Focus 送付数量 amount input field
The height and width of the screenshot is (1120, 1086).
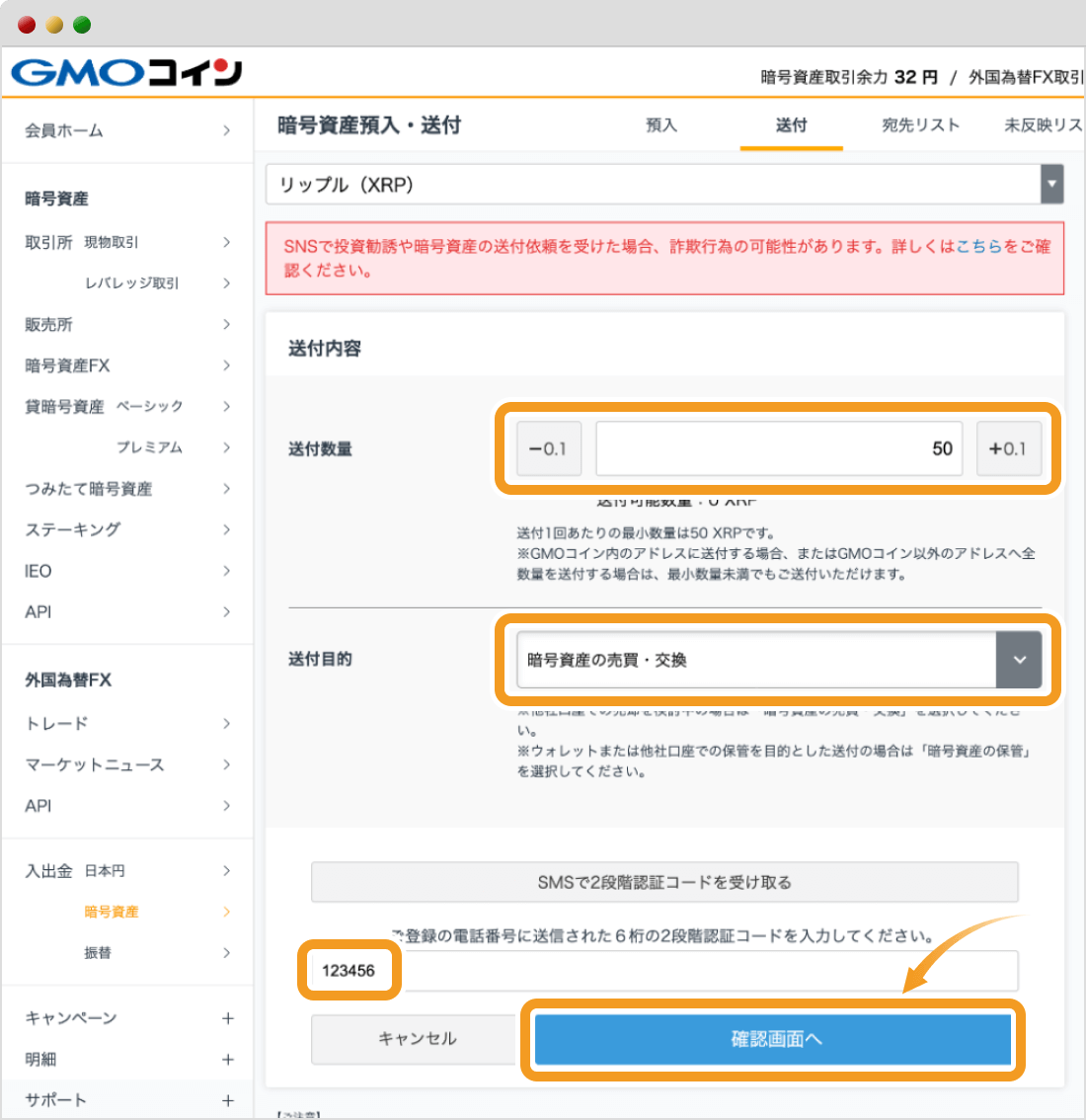[779, 448]
